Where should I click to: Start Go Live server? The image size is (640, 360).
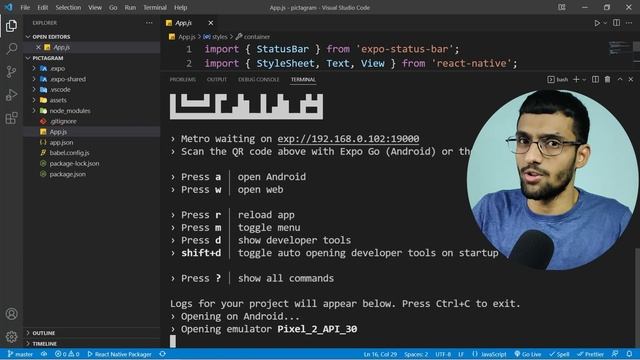tap(527, 354)
